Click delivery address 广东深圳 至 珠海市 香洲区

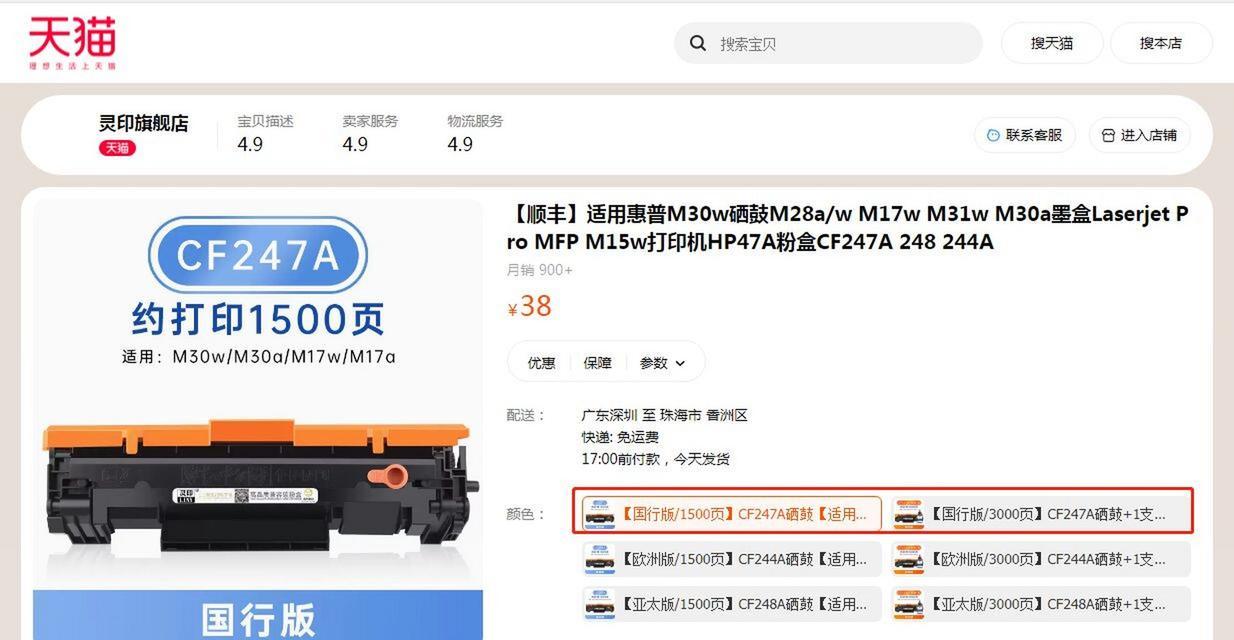(x=665, y=415)
